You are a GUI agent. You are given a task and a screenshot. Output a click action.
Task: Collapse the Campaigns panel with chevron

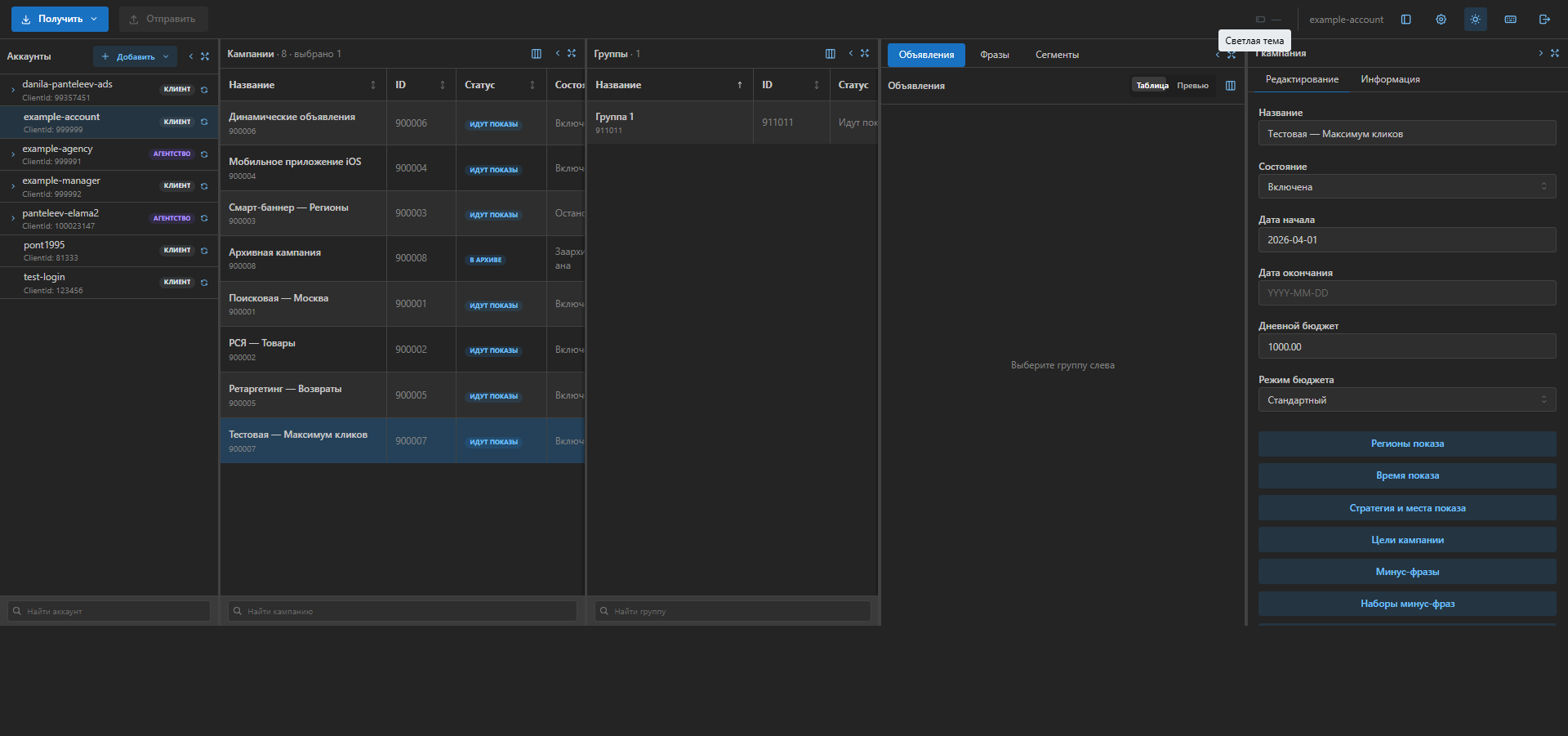(x=558, y=53)
